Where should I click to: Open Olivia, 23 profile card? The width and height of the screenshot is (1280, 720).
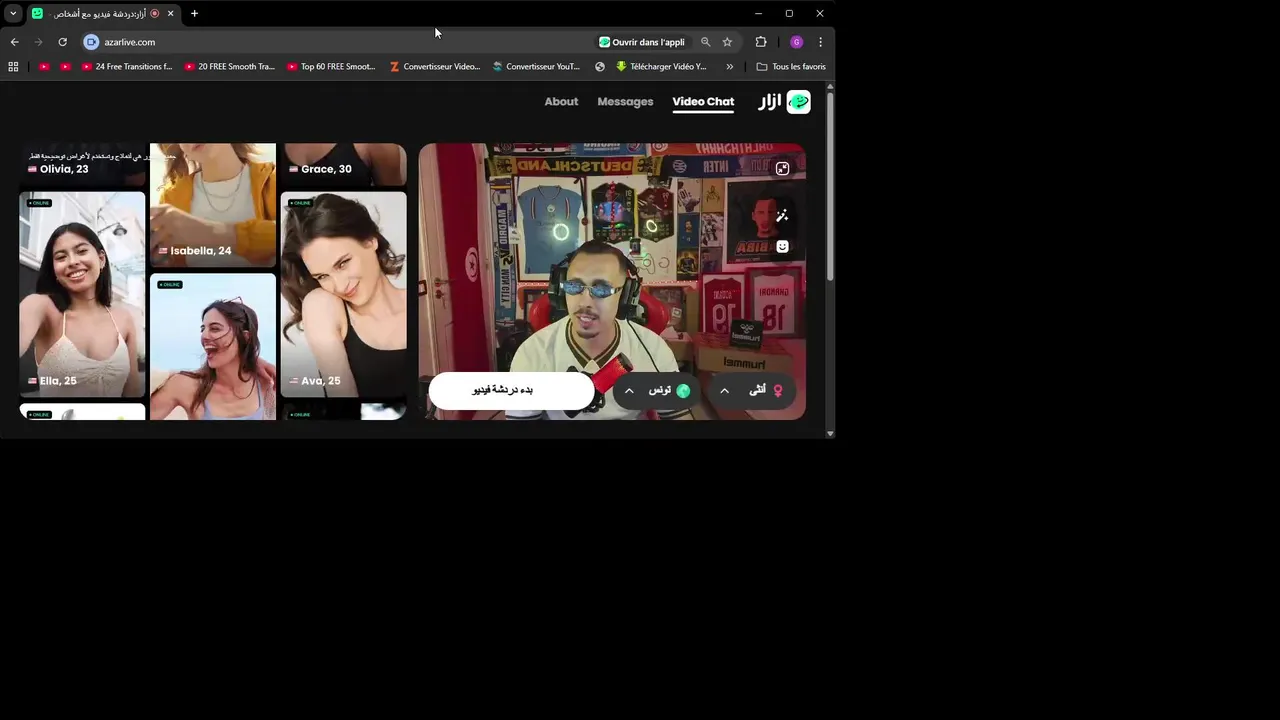pyautogui.click(x=82, y=164)
